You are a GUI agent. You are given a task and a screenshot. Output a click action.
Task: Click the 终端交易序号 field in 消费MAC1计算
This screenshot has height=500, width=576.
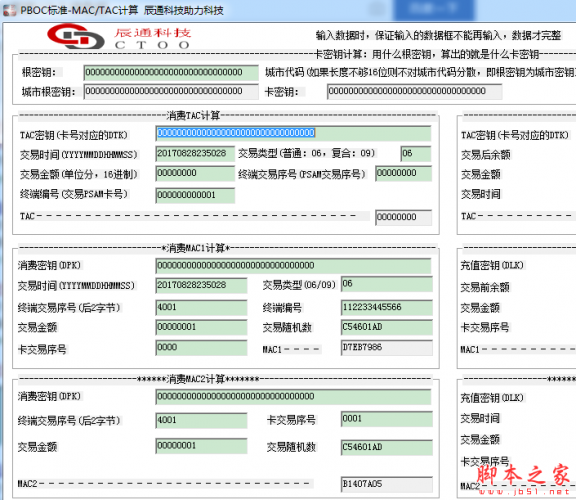tap(201, 307)
